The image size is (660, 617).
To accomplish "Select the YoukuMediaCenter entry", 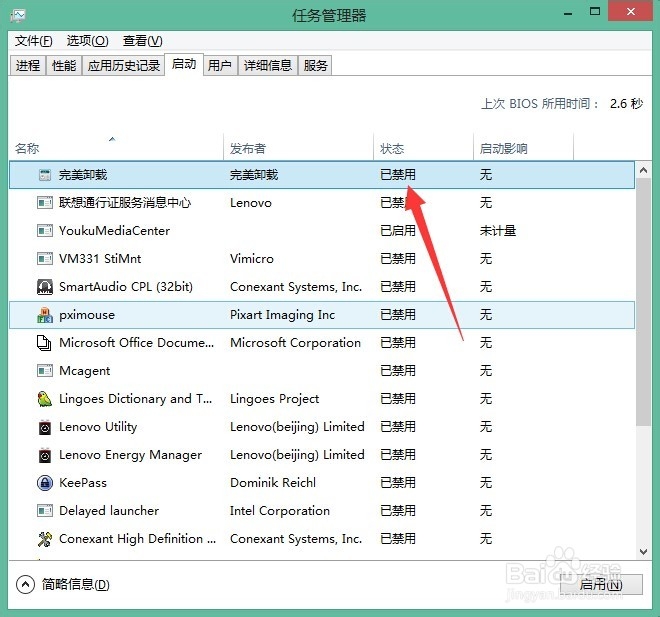I will (x=114, y=231).
